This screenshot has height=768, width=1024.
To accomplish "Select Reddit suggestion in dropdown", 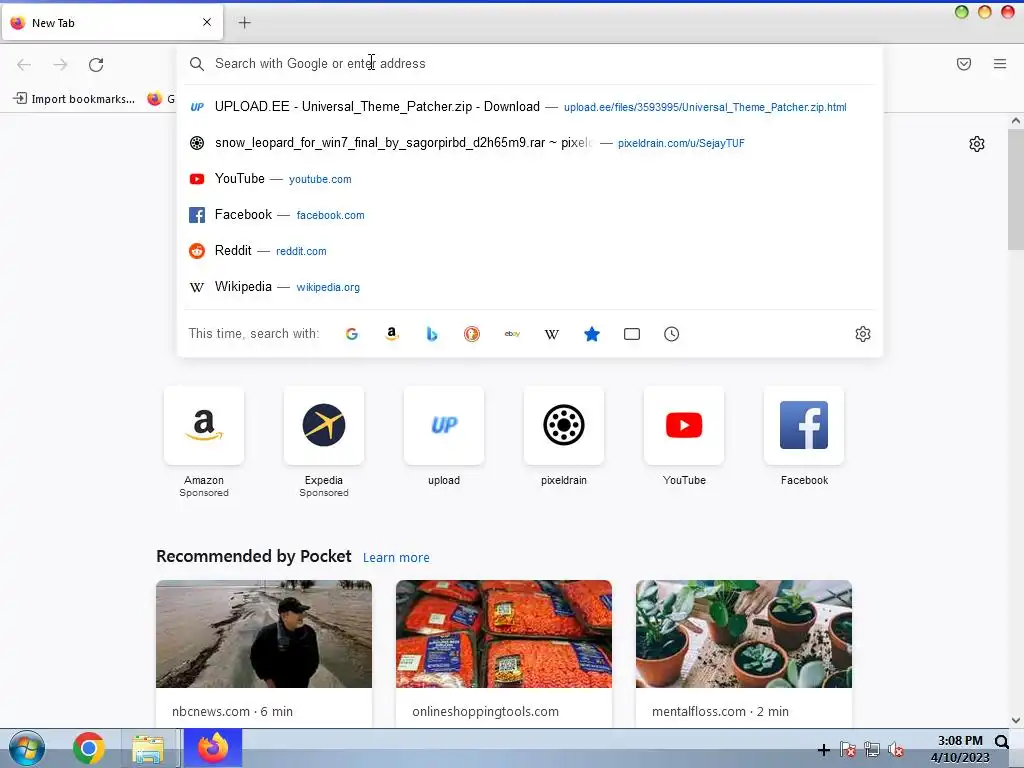I will point(529,250).
